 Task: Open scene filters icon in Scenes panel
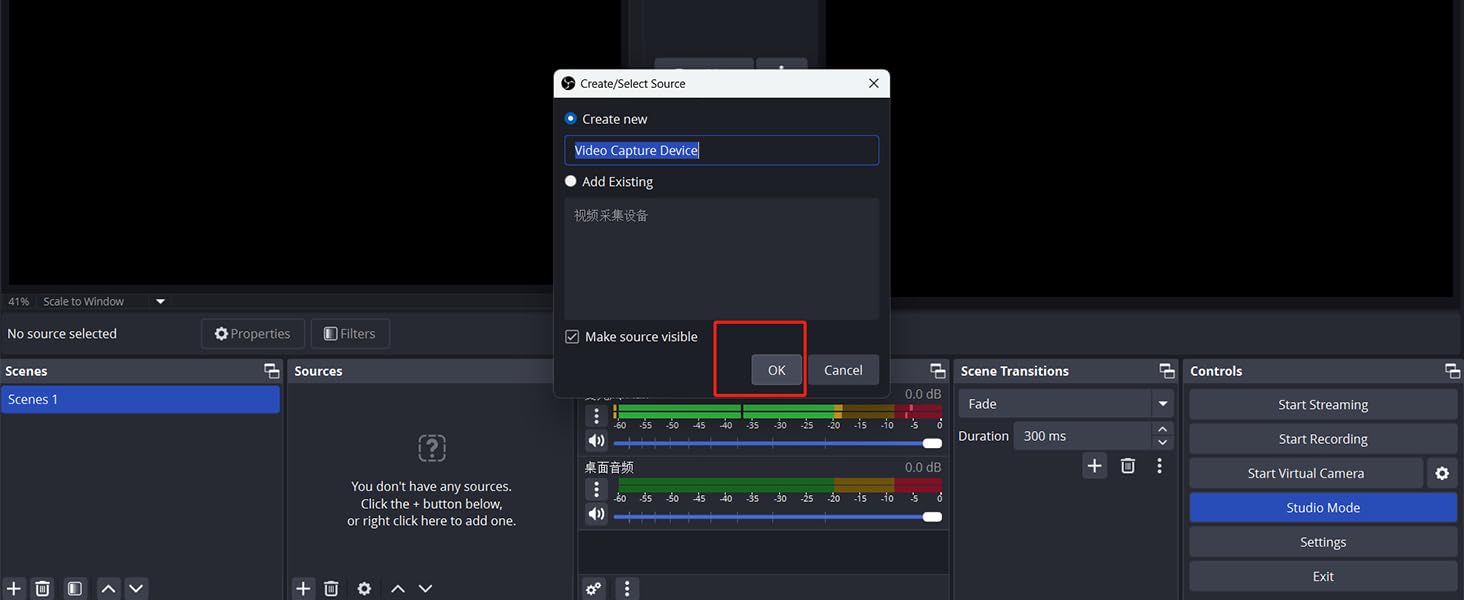point(75,588)
